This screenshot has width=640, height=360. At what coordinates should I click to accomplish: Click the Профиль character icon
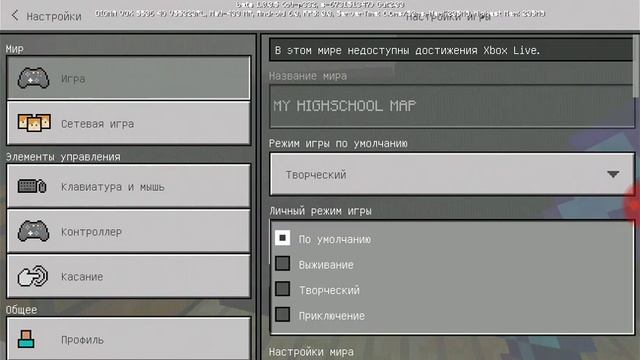[26, 339]
